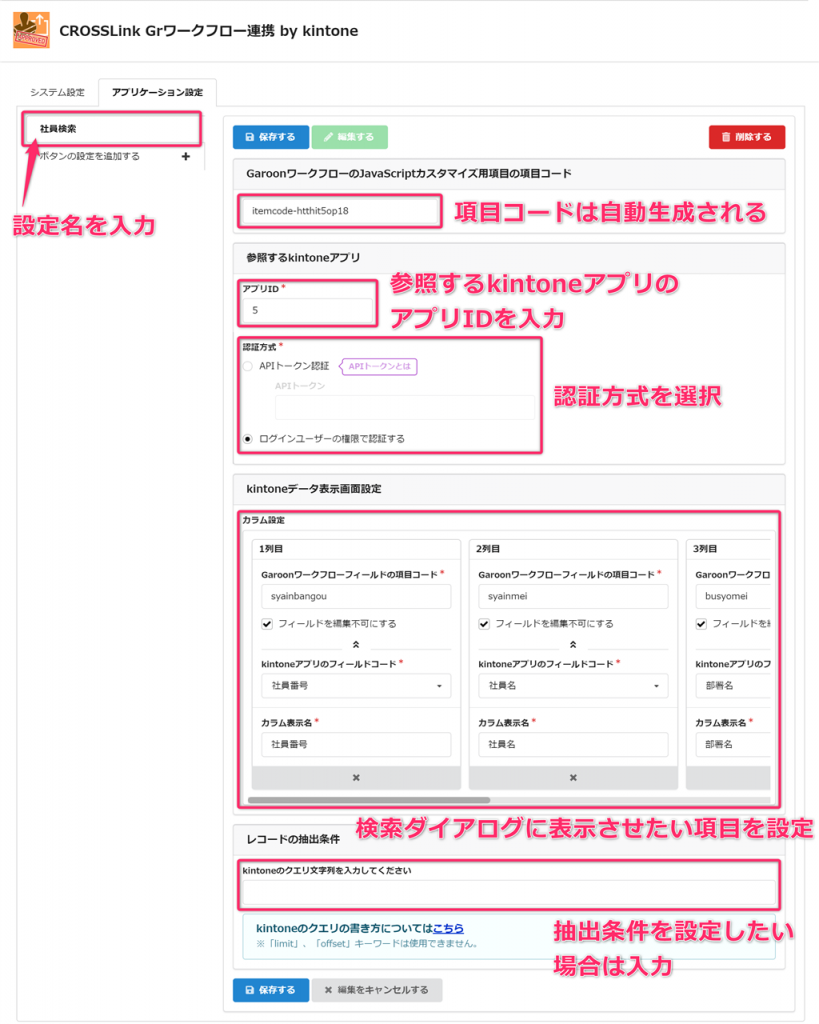Click the red 削除する button

747,137
